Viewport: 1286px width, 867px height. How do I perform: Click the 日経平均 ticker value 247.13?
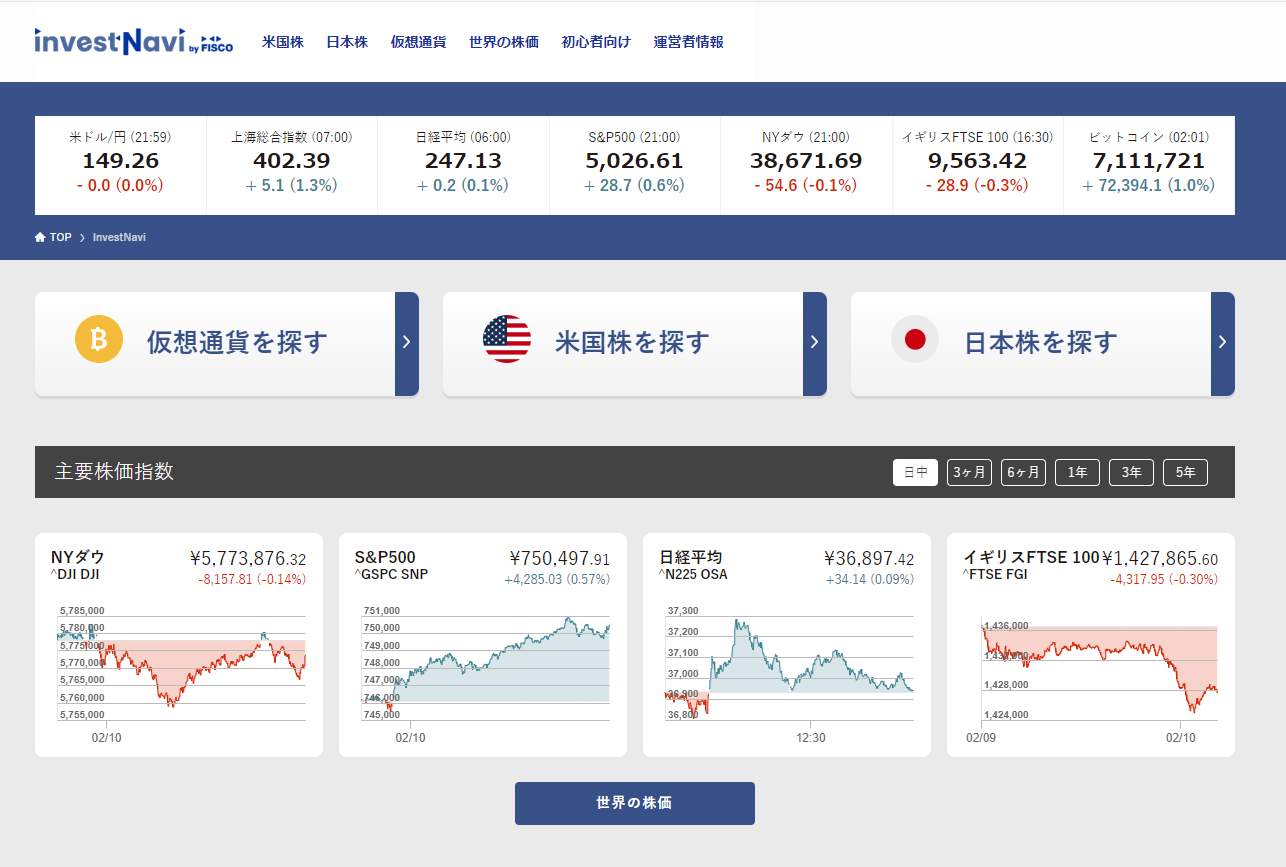463,161
